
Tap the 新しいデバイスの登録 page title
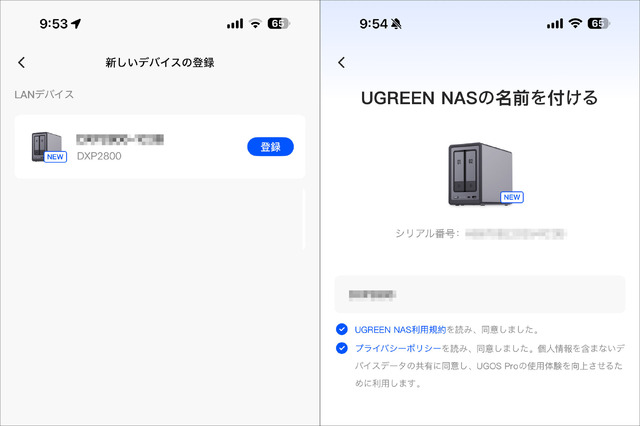tap(160, 62)
